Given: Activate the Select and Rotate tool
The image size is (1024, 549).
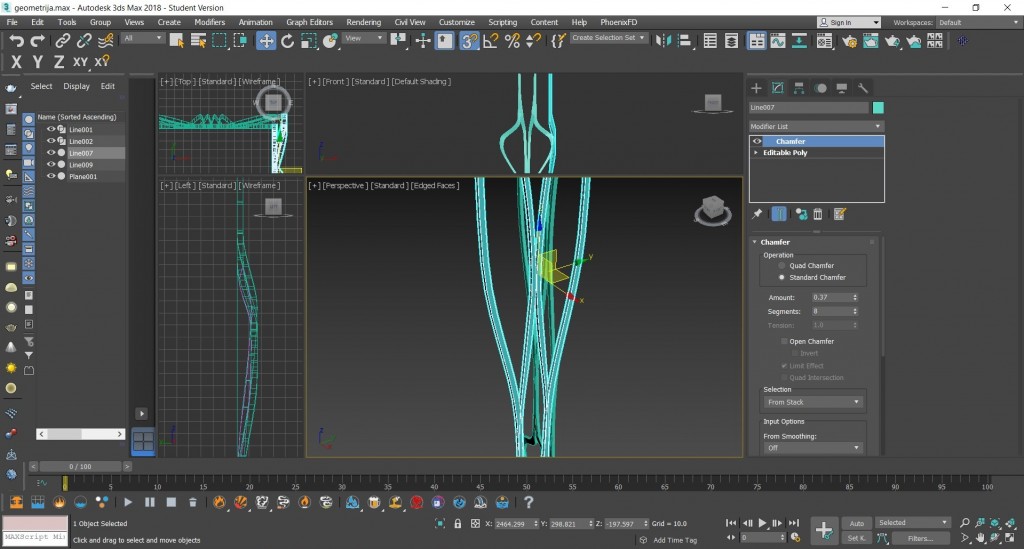Looking at the screenshot, I should (x=287, y=40).
